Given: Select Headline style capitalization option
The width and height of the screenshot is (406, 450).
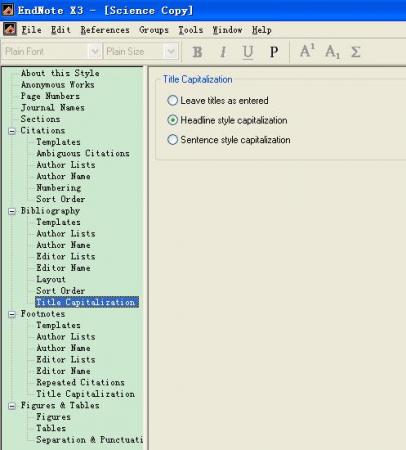Looking at the screenshot, I should coord(227,120).
